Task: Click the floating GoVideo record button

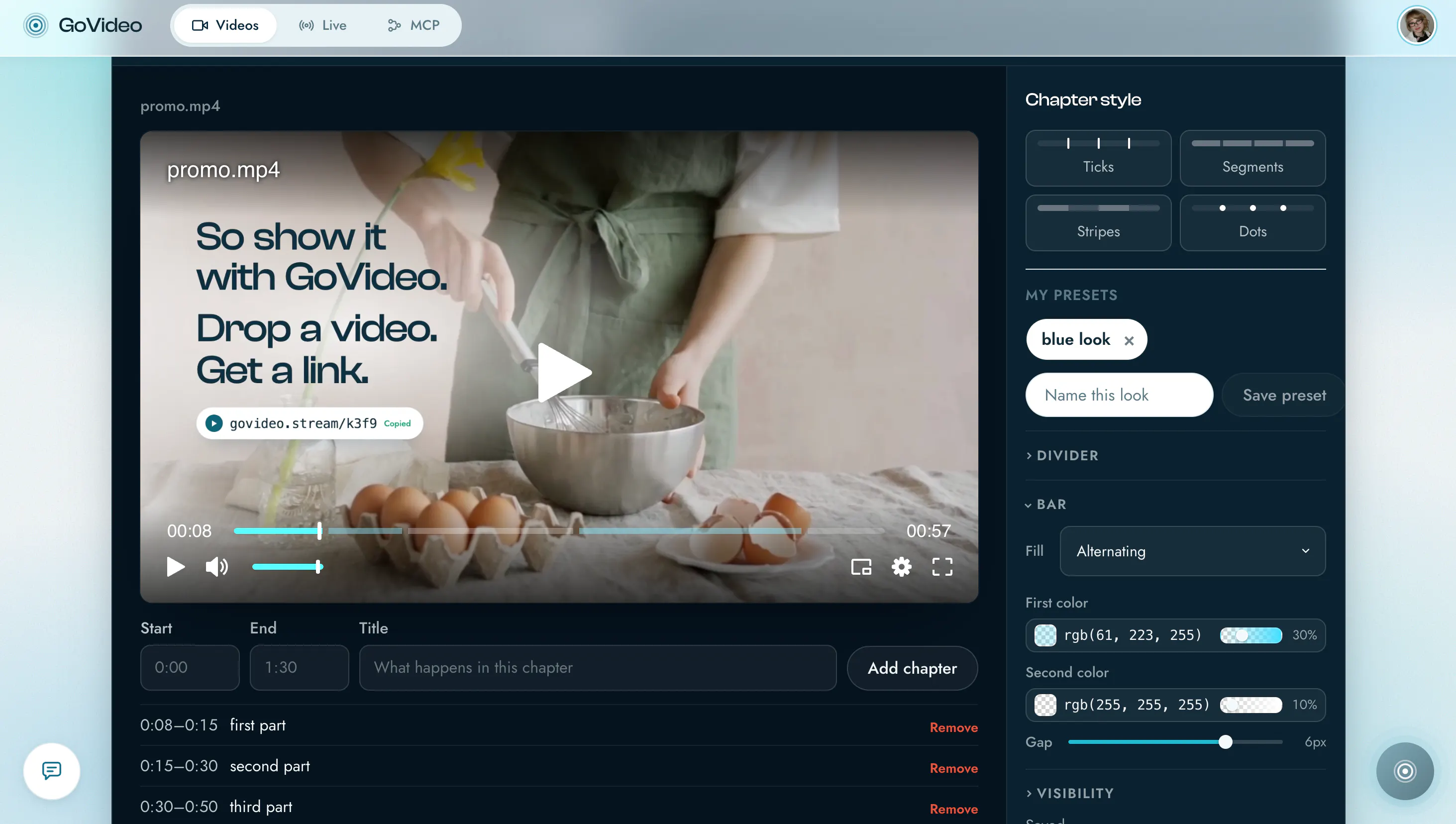Action: pos(1405,771)
